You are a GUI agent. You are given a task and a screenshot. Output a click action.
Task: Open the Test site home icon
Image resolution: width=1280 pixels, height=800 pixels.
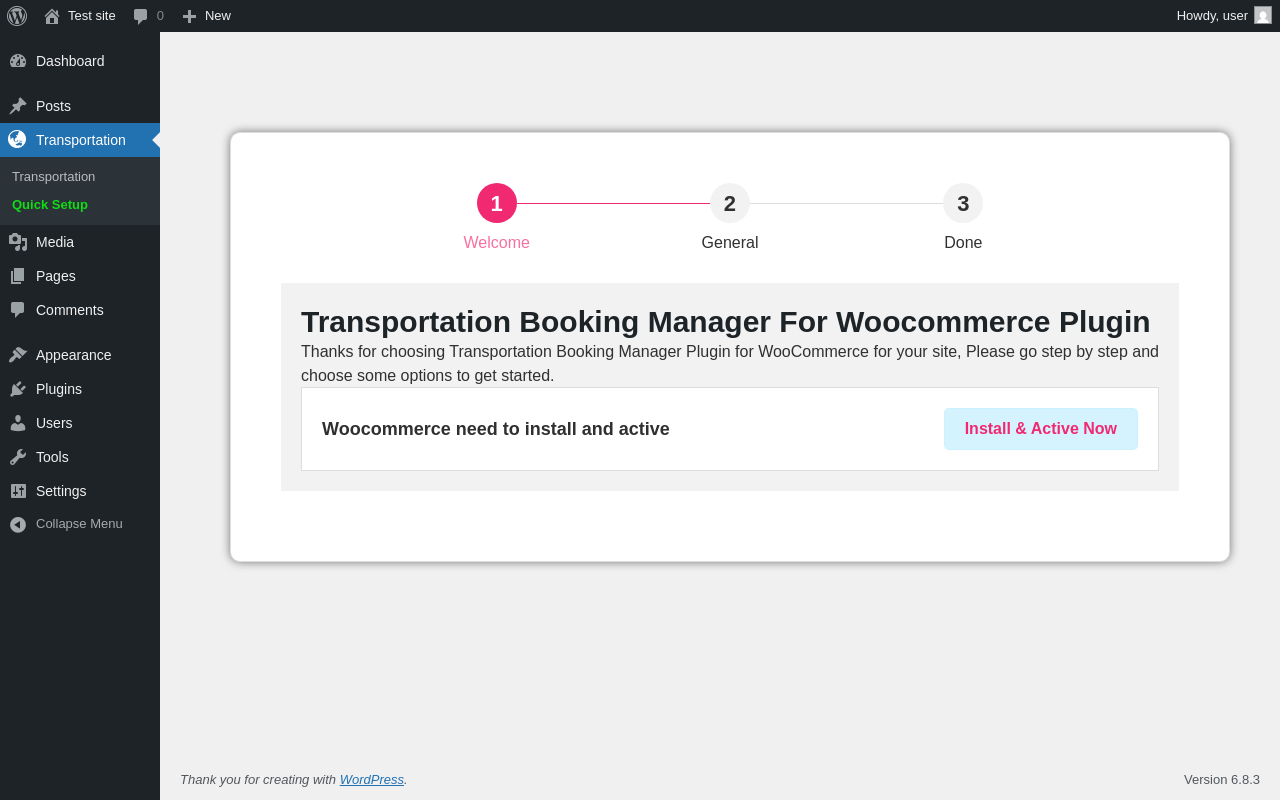(x=52, y=16)
